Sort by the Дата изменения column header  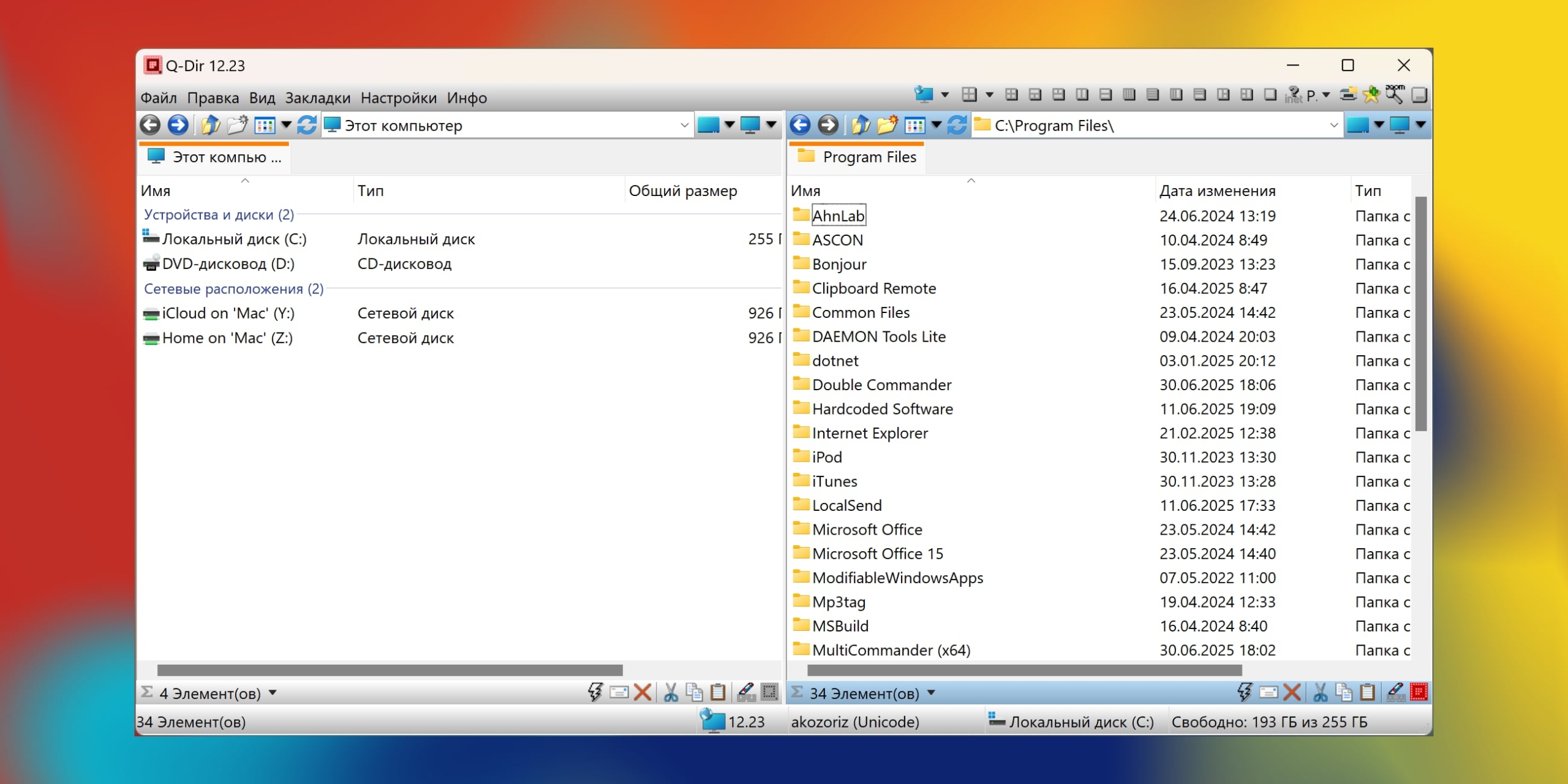click(1216, 190)
